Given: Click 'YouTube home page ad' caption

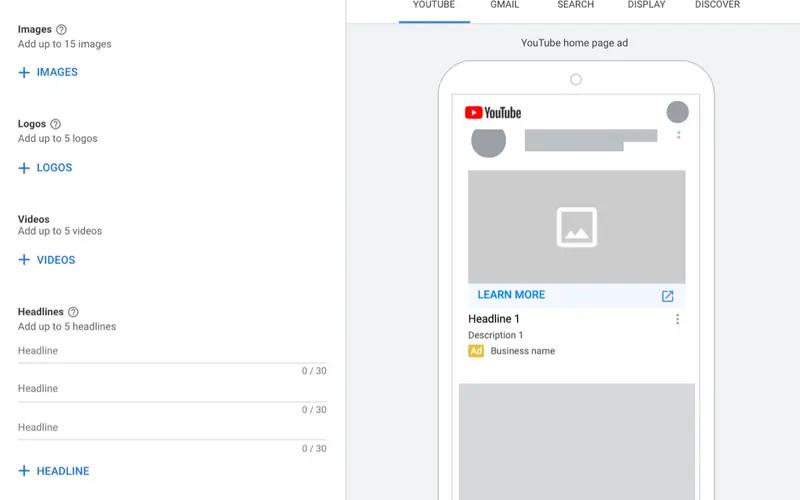Looking at the screenshot, I should [574, 43].
